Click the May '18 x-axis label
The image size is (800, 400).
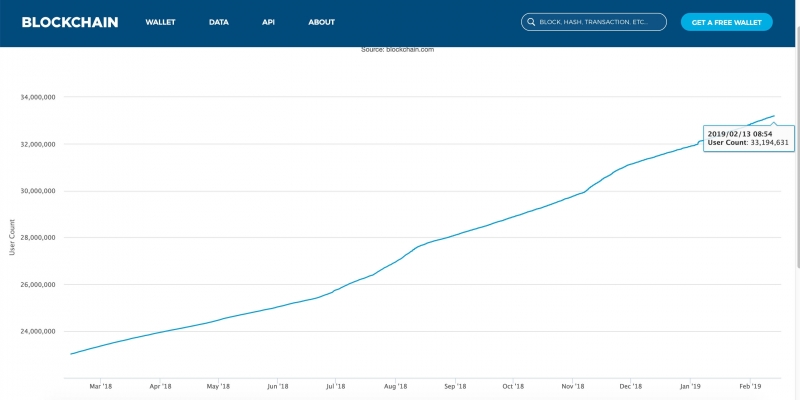[x=218, y=386]
